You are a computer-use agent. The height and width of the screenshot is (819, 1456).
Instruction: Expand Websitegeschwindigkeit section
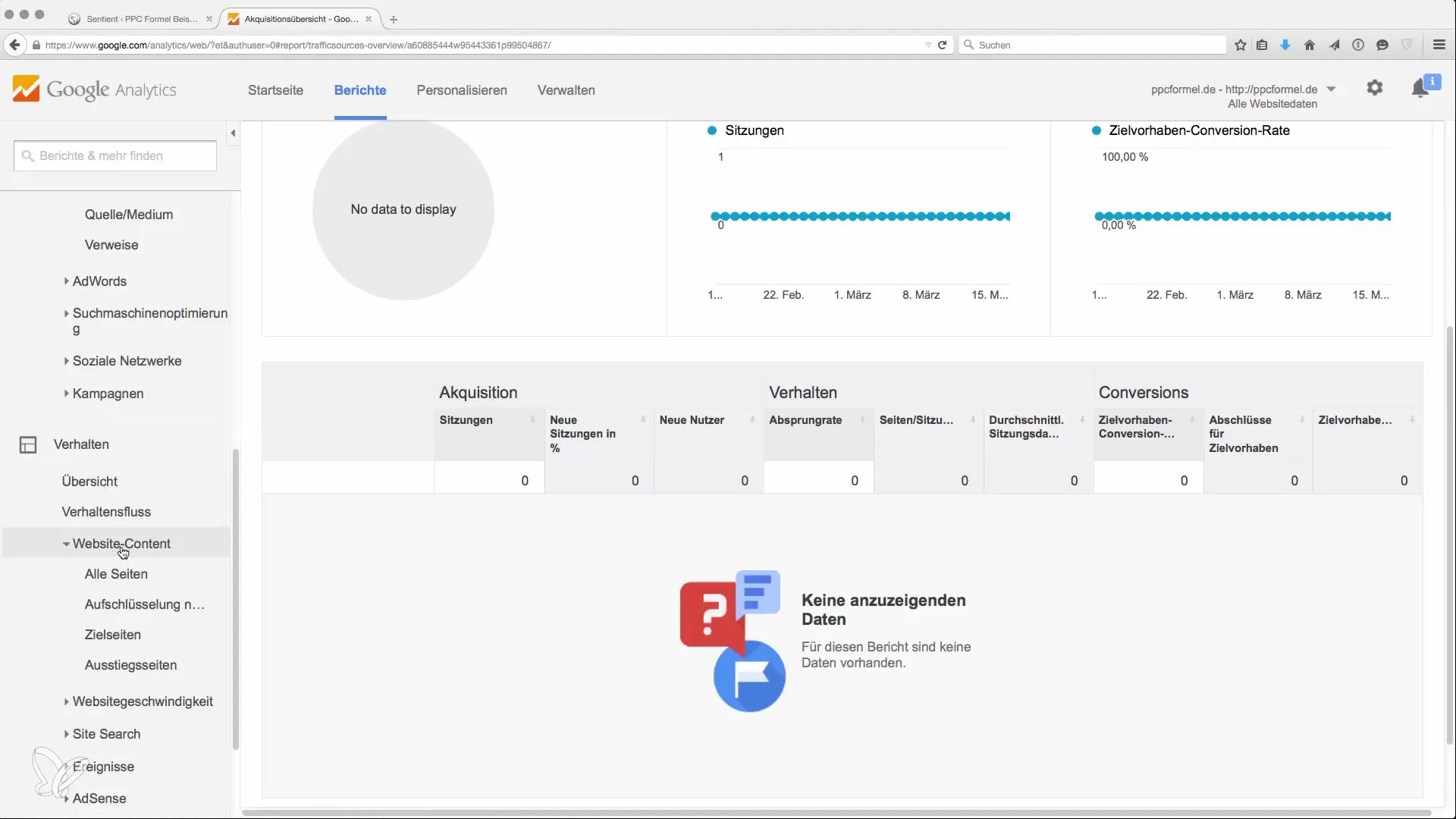coord(67,701)
